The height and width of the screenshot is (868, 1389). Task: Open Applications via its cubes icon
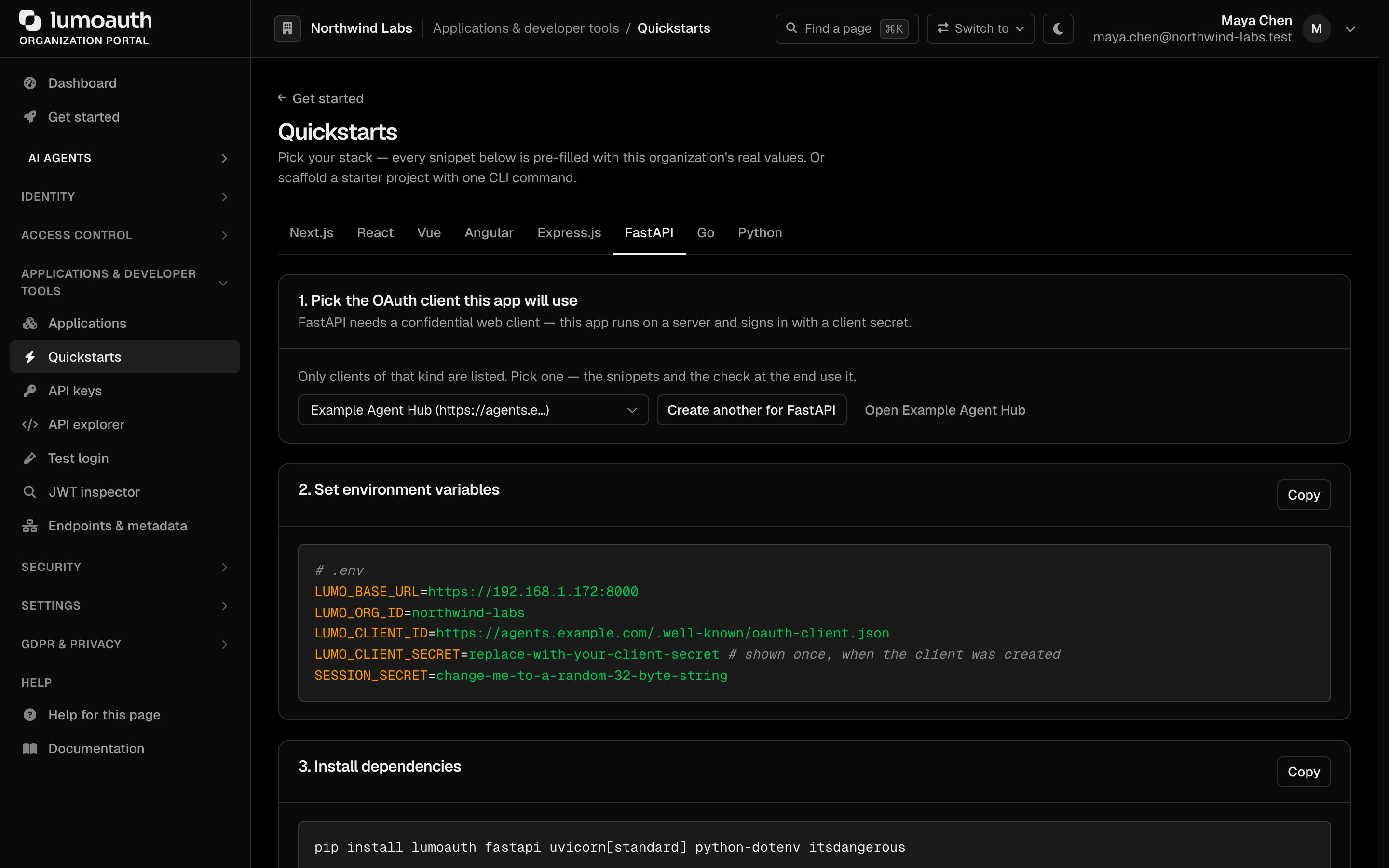pos(30,323)
